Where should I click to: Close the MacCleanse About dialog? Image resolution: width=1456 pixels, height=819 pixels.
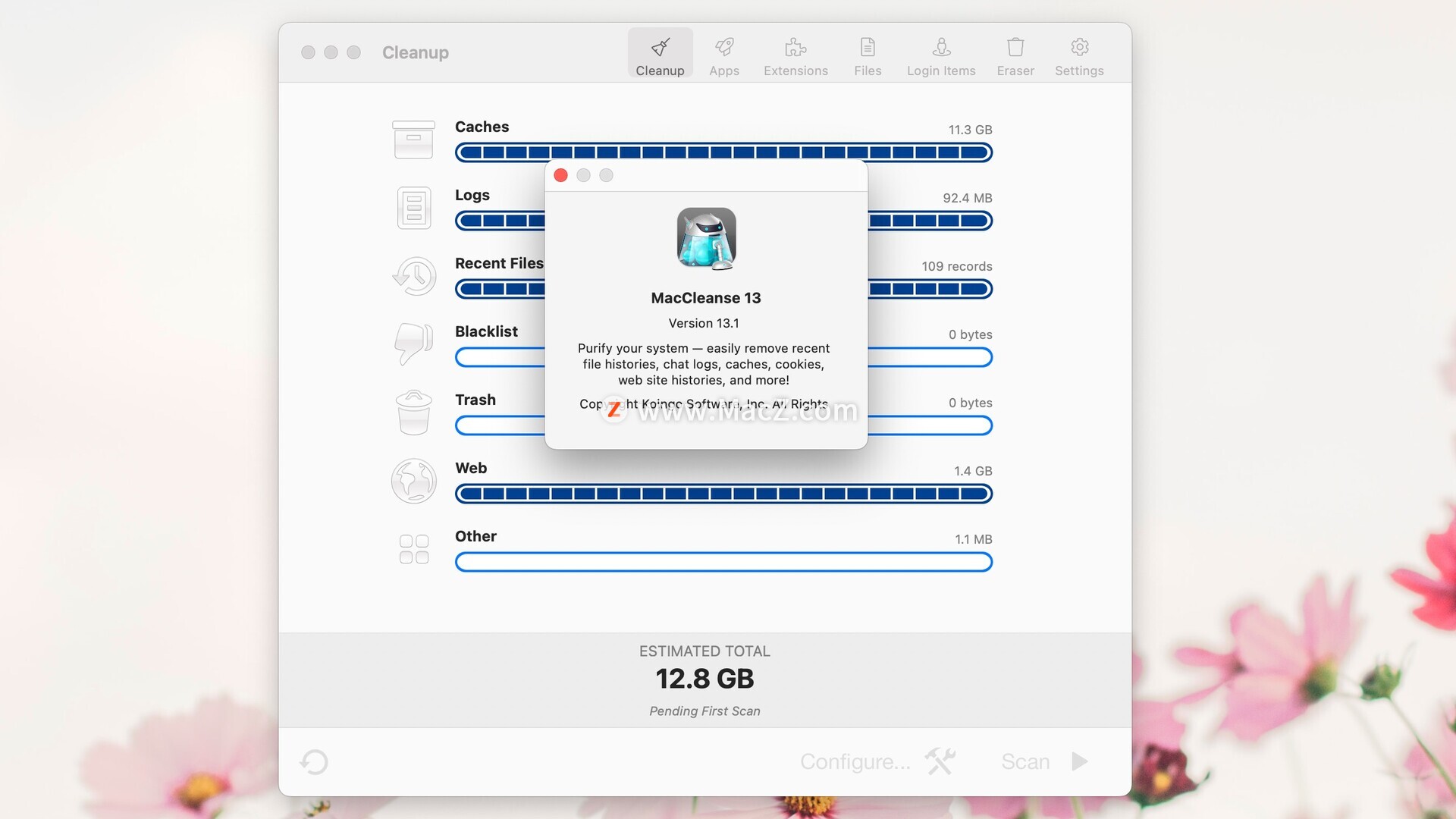click(x=561, y=175)
